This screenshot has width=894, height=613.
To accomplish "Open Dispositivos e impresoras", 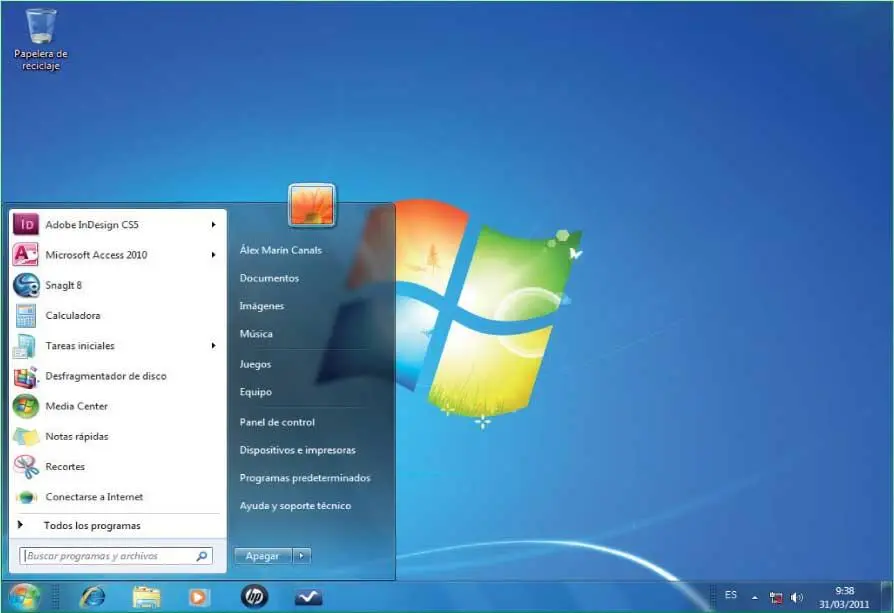I will tap(298, 450).
